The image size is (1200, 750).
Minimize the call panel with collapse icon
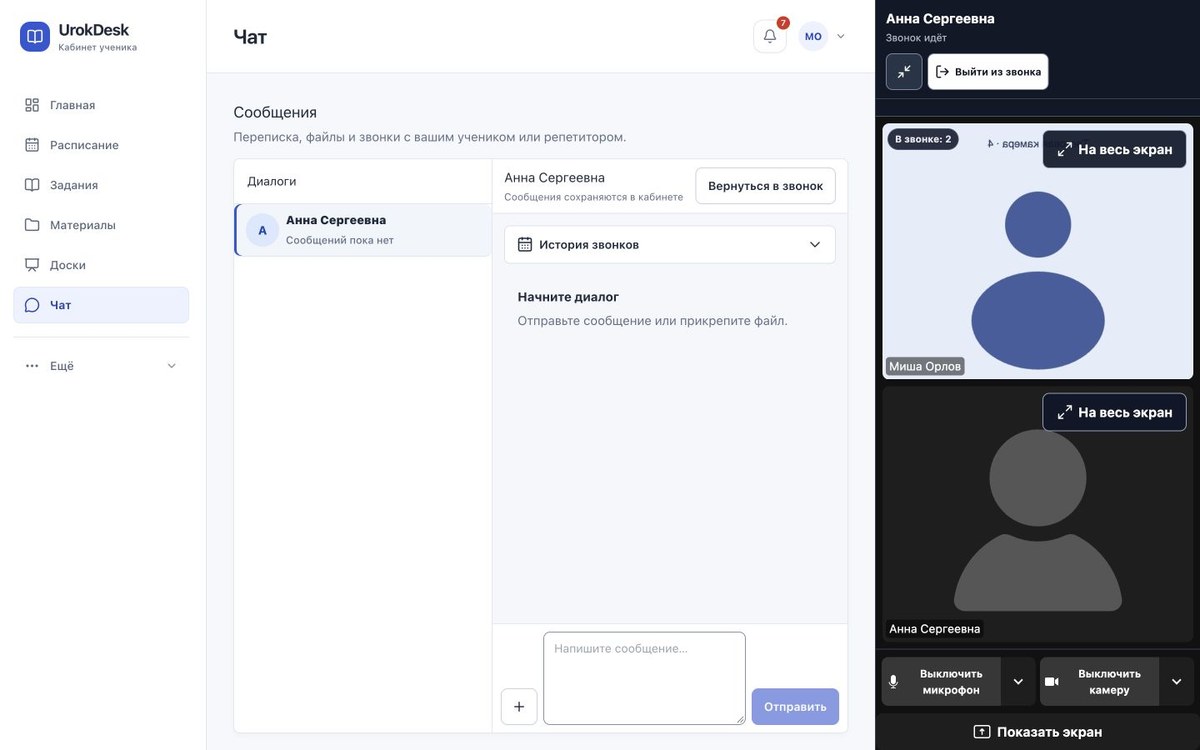tap(904, 72)
